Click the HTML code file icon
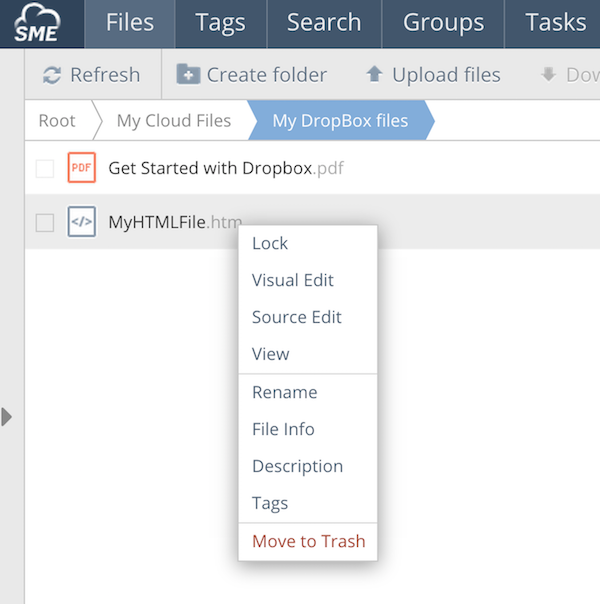Viewport: 600px width, 604px height. pos(81,222)
